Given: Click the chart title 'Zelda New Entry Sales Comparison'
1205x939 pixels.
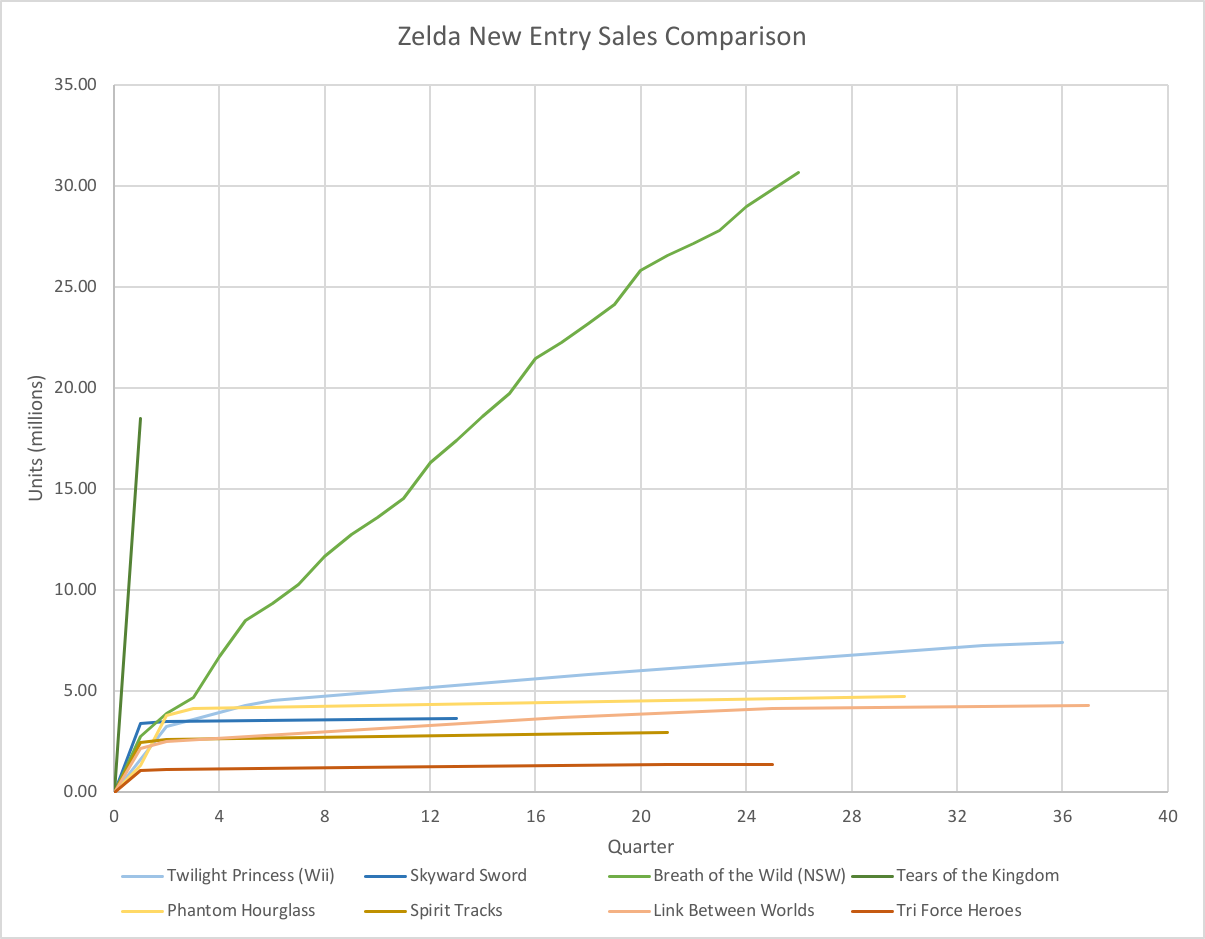Looking at the screenshot, I should [x=602, y=37].
